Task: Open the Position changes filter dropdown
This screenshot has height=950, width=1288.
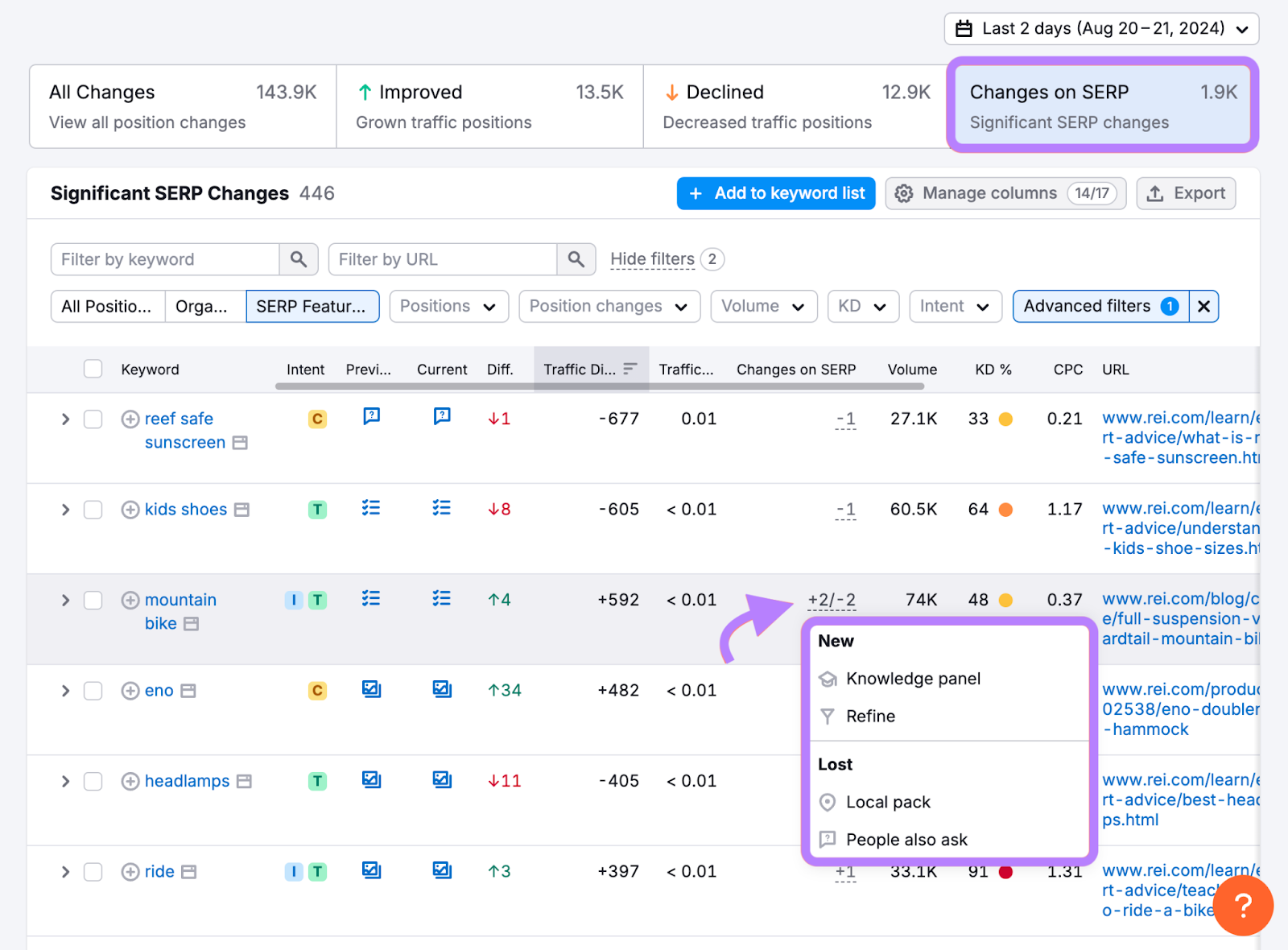Action: click(609, 306)
